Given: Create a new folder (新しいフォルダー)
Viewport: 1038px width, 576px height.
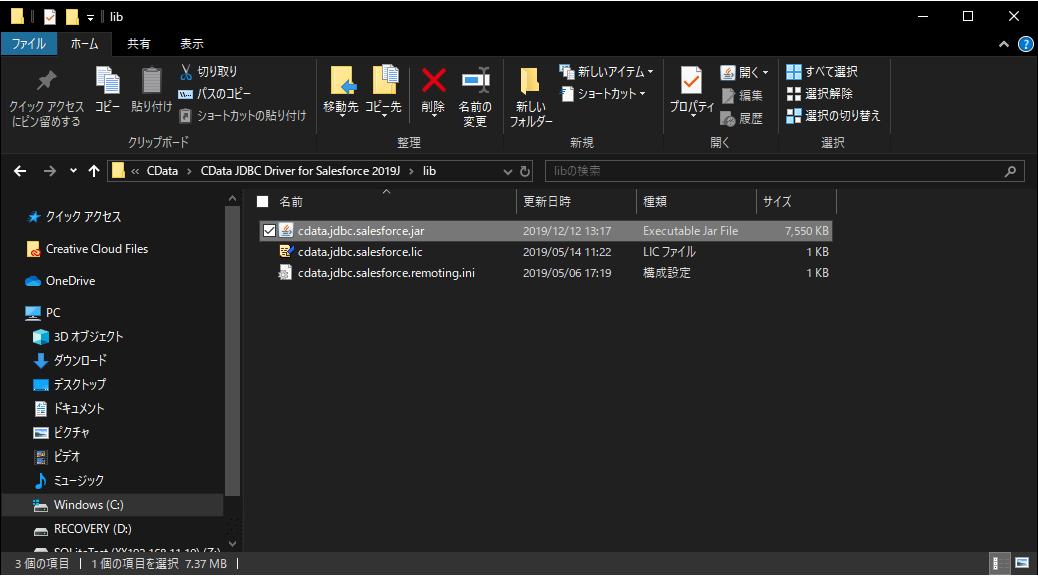Looking at the screenshot, I should pos(530,97).
